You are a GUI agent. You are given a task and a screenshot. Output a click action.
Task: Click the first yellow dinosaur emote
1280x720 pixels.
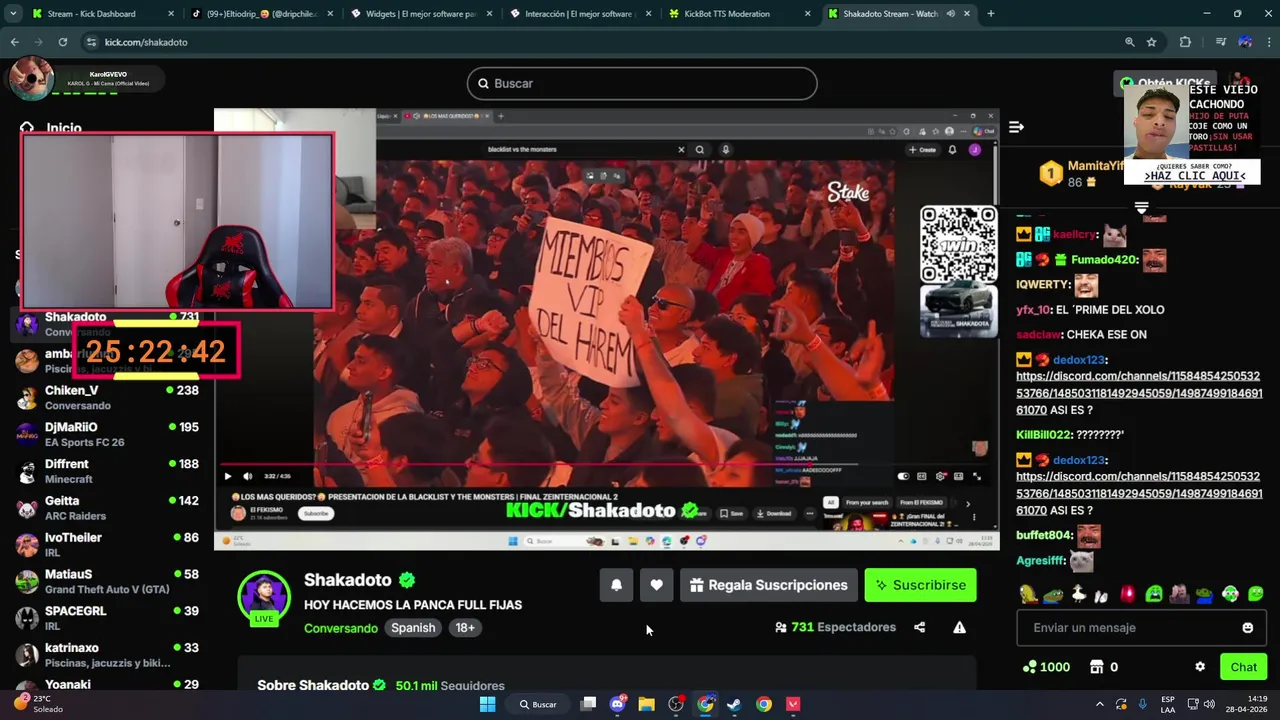pos(1028,594)
